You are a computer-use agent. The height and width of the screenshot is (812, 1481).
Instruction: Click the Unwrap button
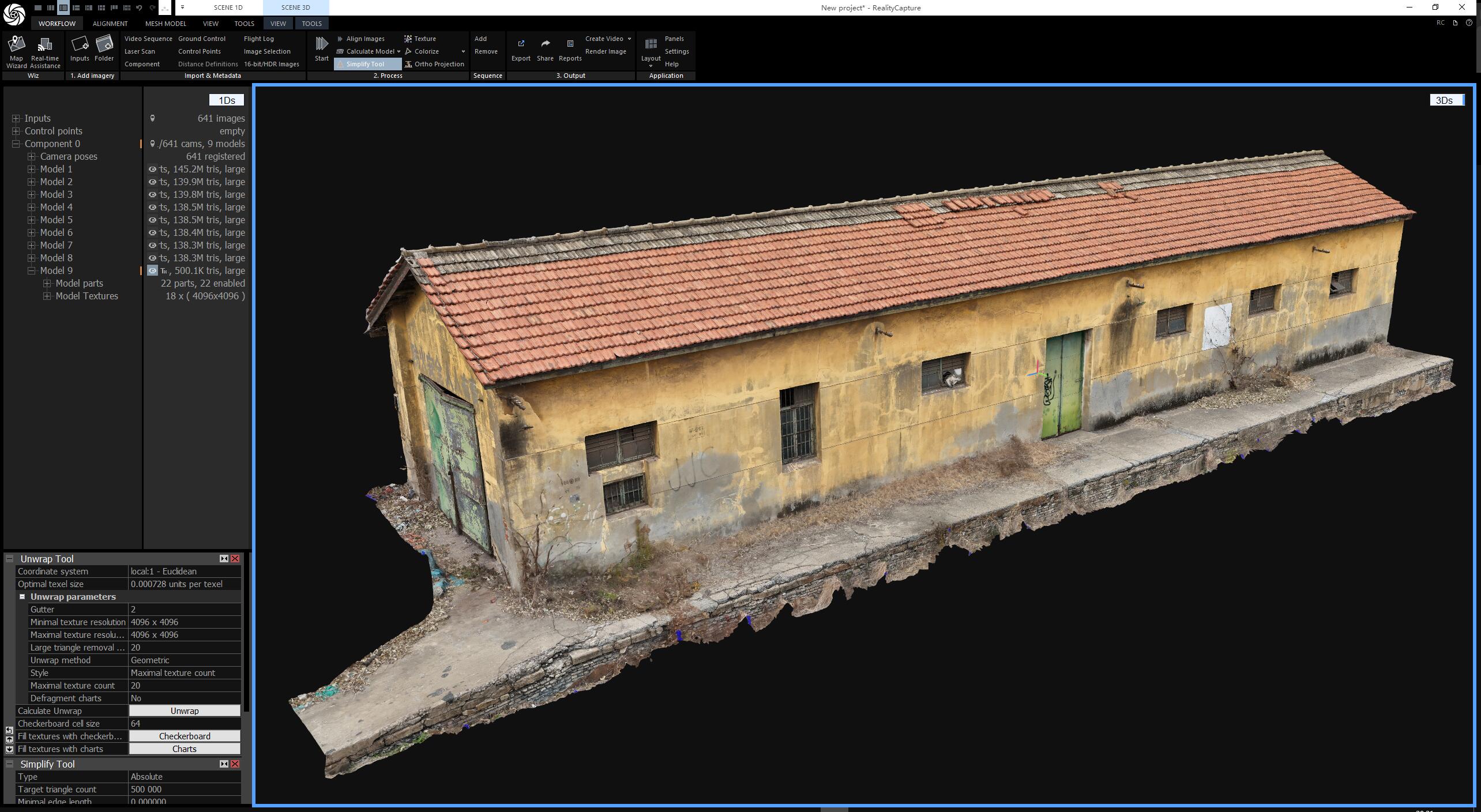point(185,711)
